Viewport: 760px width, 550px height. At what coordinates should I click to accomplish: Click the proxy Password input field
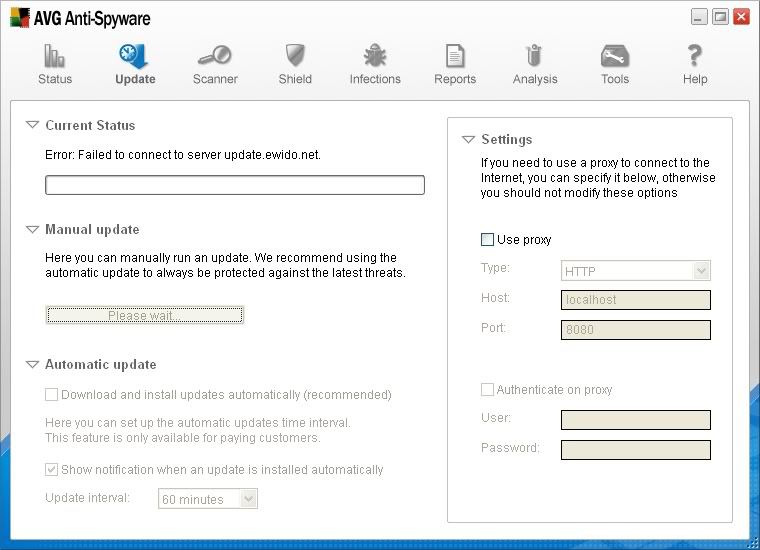[635, 450]
